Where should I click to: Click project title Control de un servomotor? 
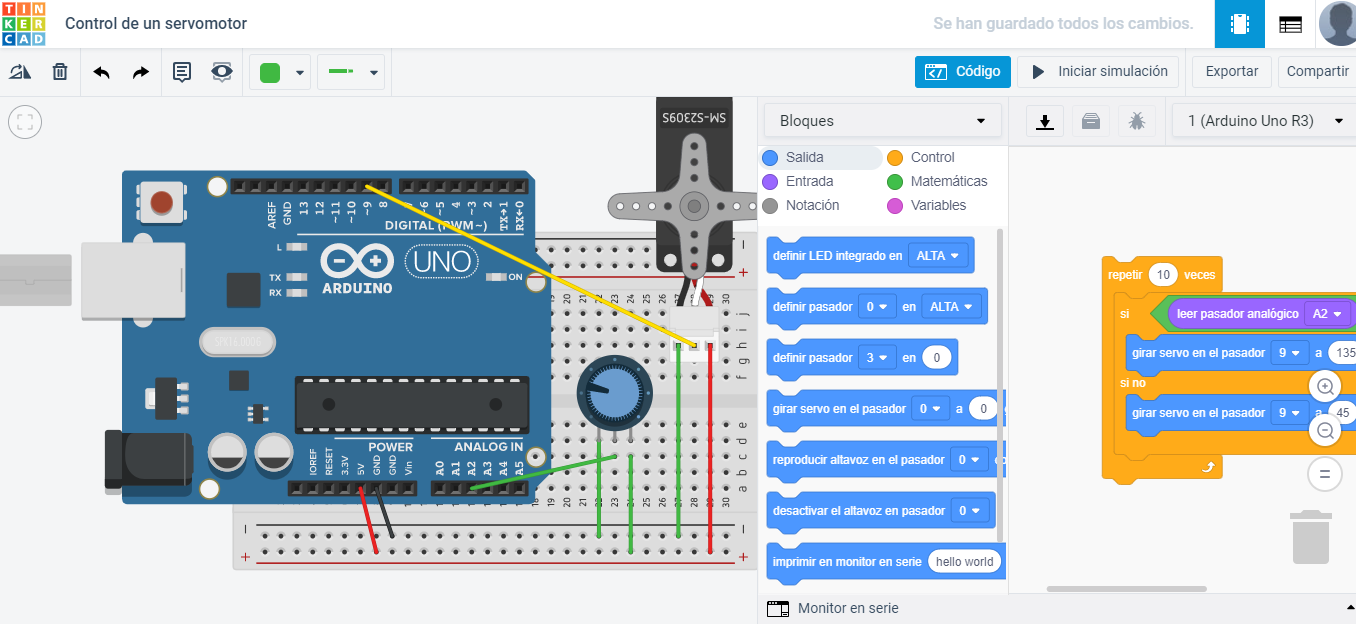pos(156,23)
